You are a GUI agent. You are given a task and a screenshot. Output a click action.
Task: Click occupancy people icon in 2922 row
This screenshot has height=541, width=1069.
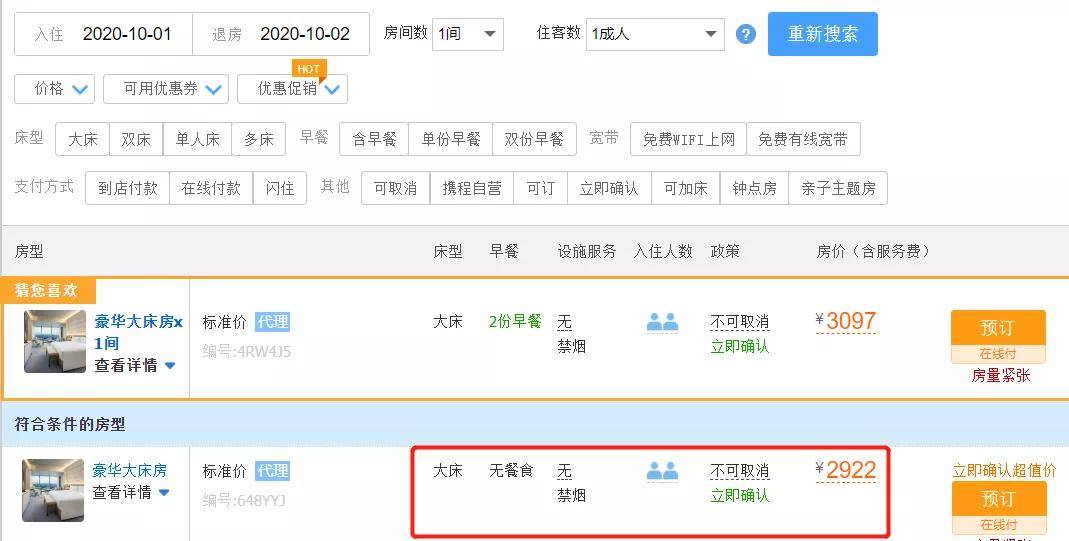pos(662,471)
